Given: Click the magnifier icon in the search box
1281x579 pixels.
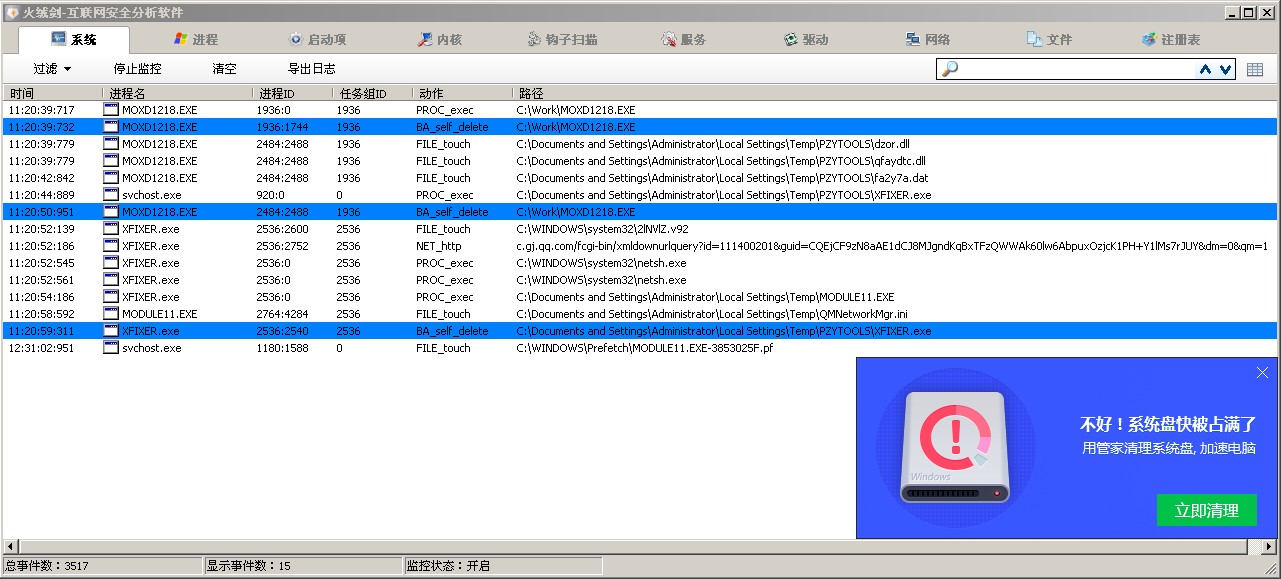Looking at the screenshot, I should pos(950,69).
